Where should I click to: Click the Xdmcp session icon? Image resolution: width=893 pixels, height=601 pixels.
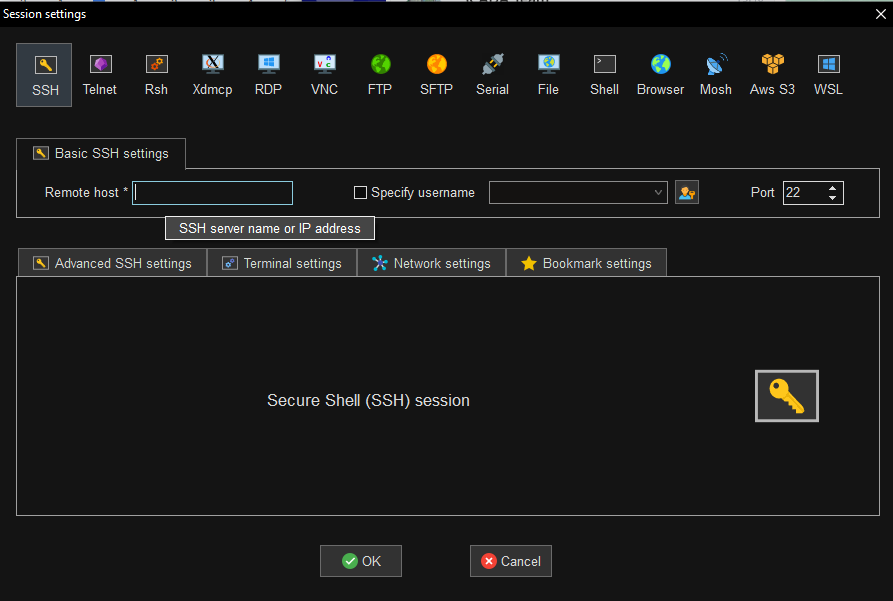tap(212, 75)
